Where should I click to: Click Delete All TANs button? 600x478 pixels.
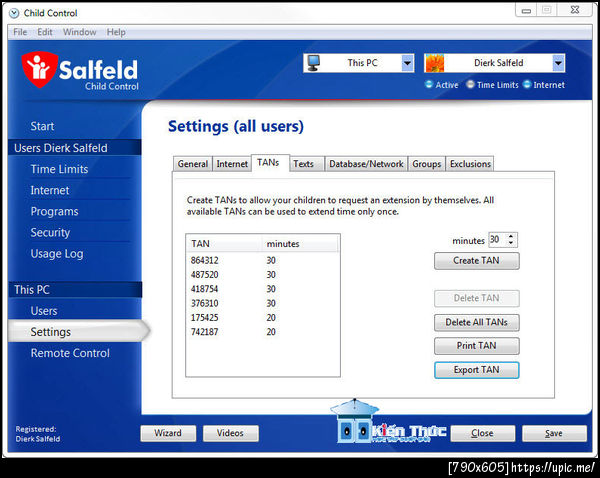tap(476, 322)
